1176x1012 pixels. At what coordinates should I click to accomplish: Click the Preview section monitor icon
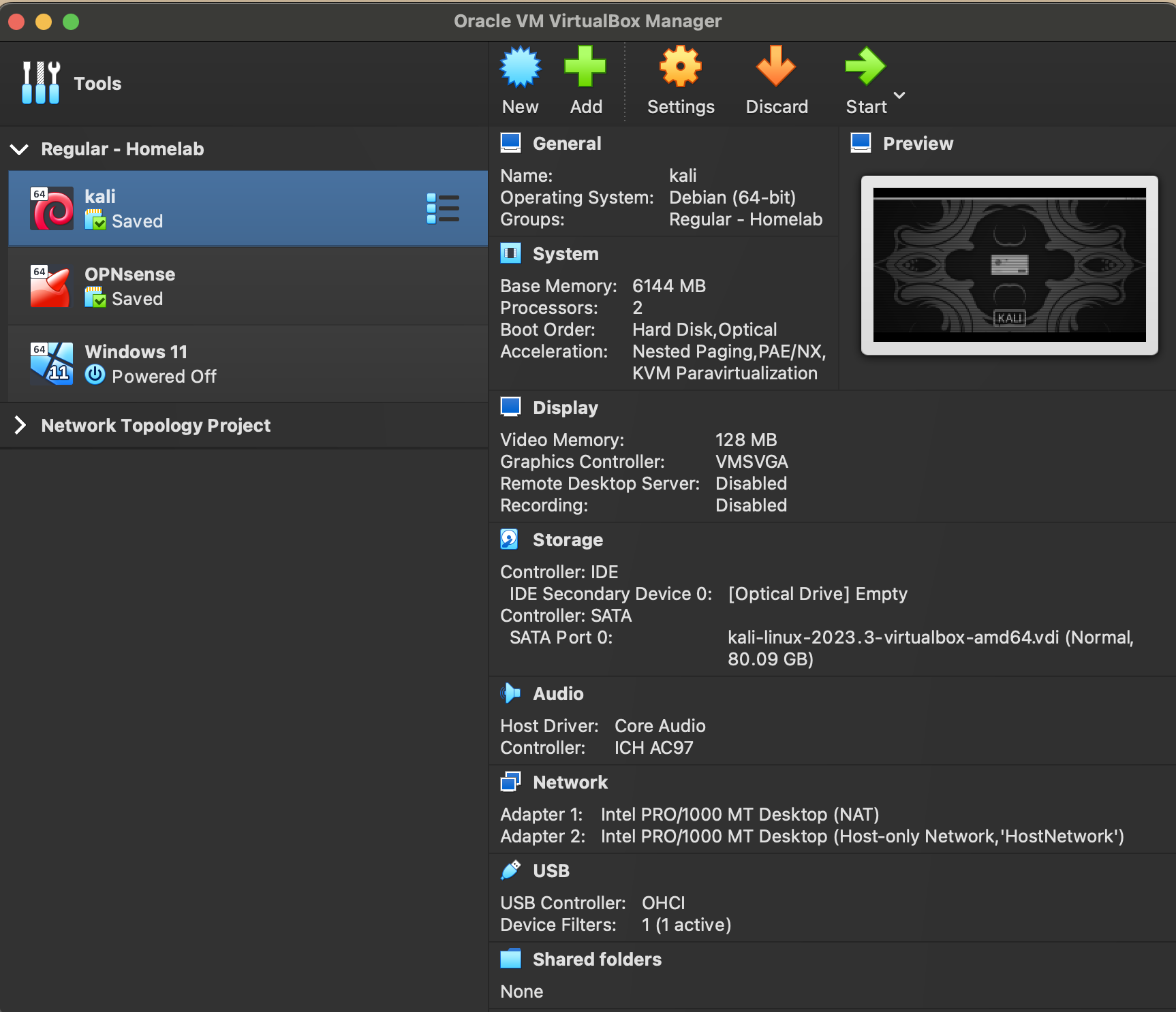(x=861, y=143)
